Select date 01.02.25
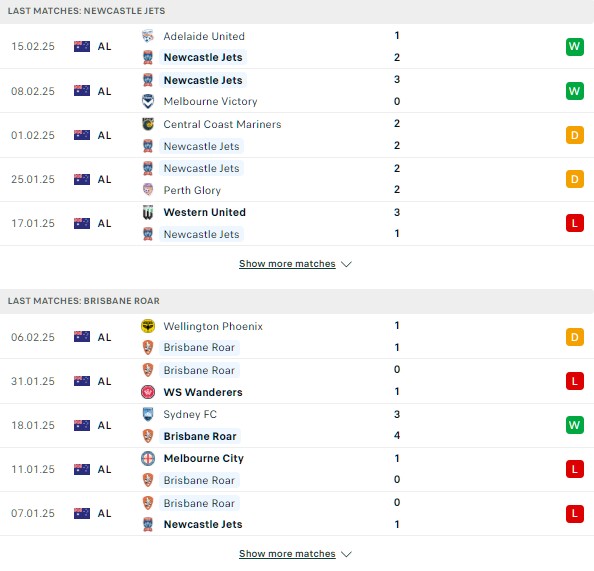The image size is (594, 571). 33,135
